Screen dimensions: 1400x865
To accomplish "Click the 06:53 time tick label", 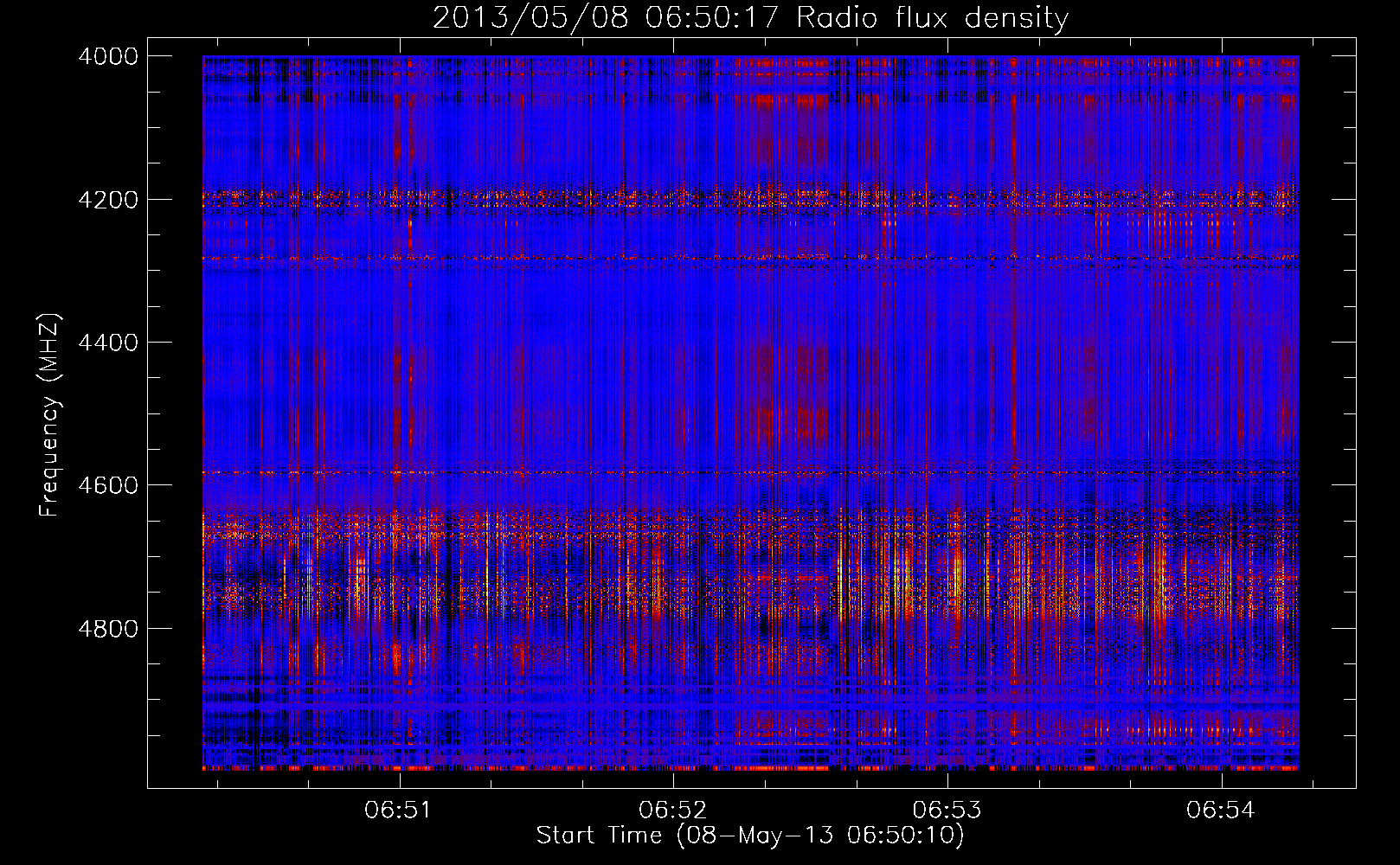I will click(947, 810).
